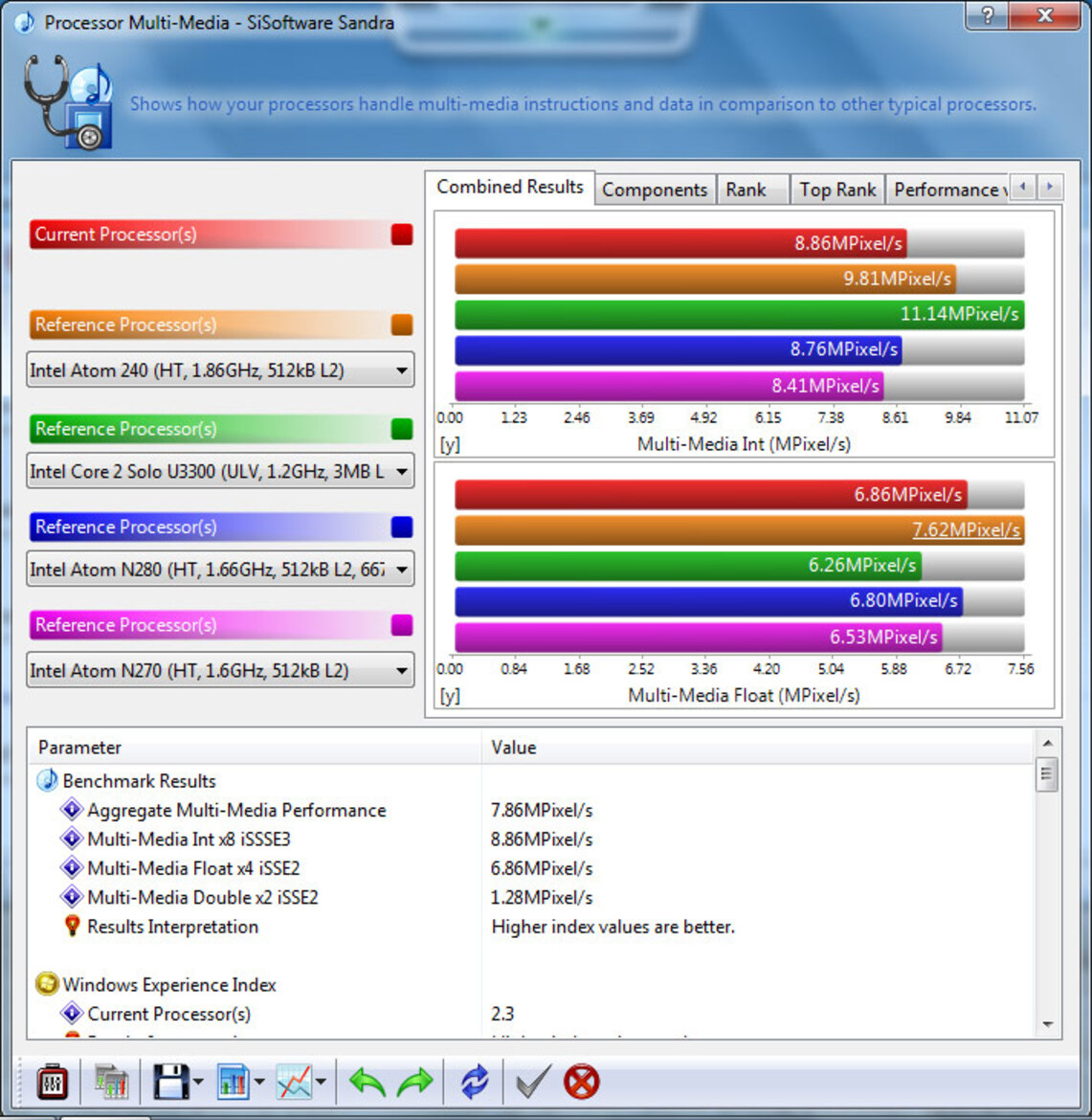Toggle the red Current Processor(s) square

click(402, 235)
